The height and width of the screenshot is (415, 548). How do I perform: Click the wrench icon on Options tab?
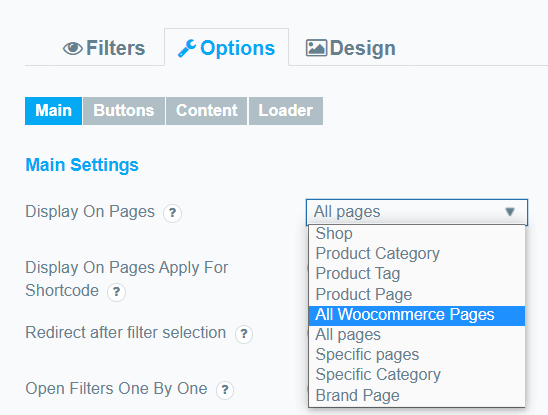[187, 48]
